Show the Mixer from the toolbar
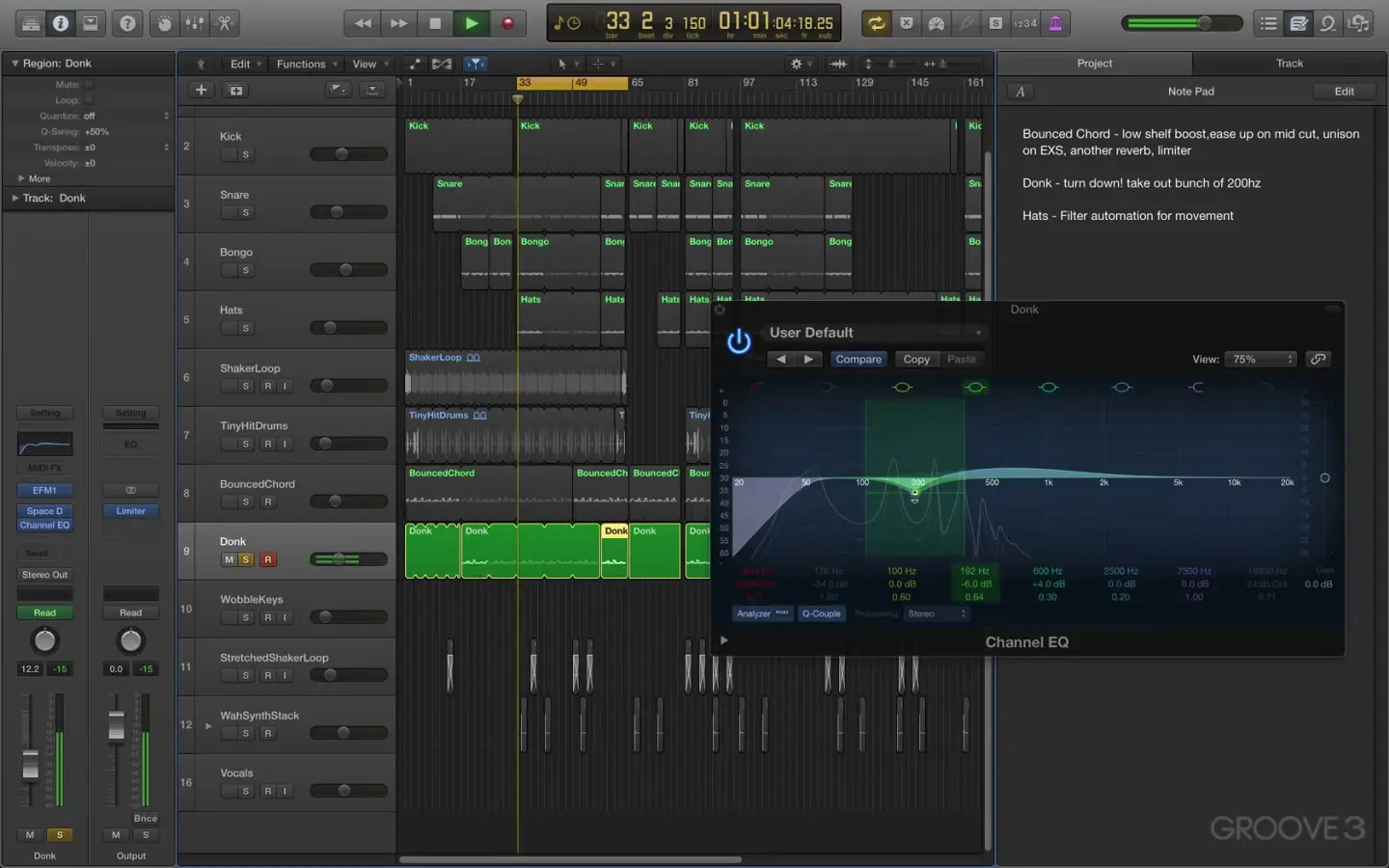This screenshot has height=868, width=1389. coord(195,23)
